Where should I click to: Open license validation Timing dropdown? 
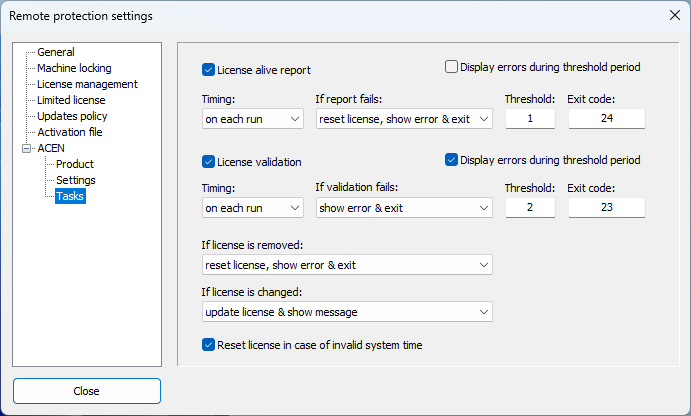(253, 208)
